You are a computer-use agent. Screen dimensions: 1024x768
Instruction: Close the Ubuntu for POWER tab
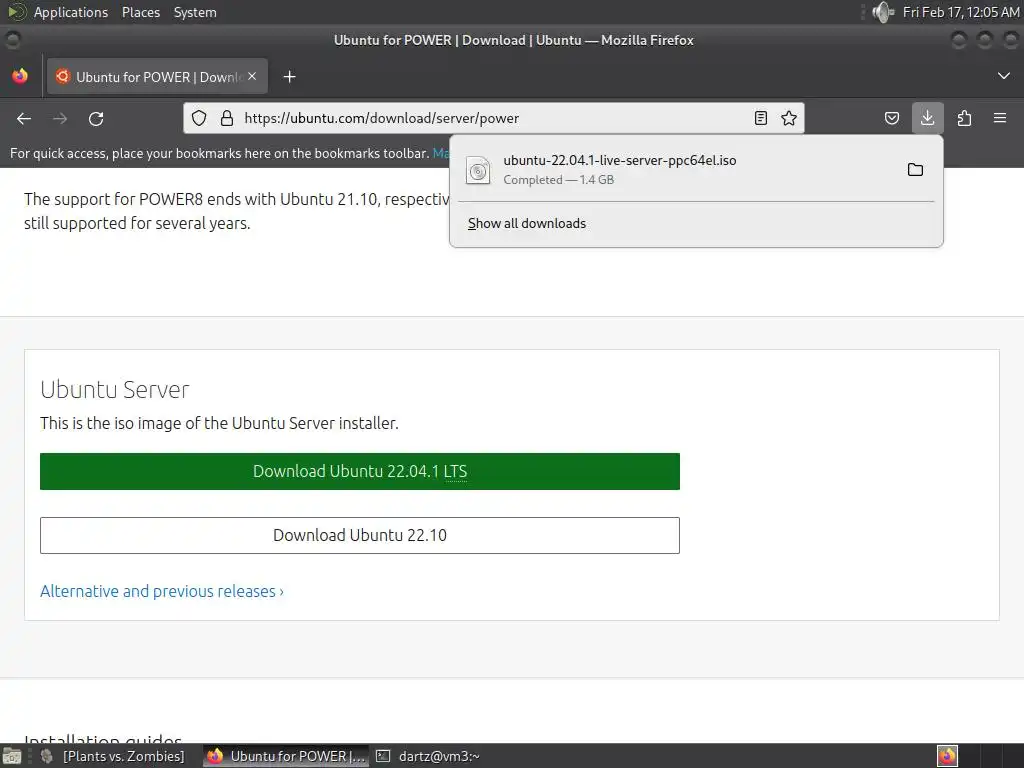click(252, 76)
